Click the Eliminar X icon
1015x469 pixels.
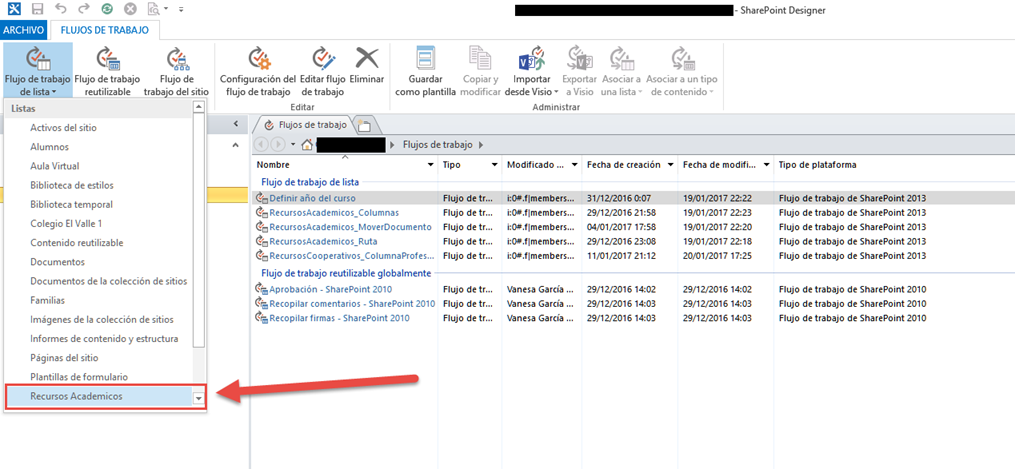pos(367,58)
